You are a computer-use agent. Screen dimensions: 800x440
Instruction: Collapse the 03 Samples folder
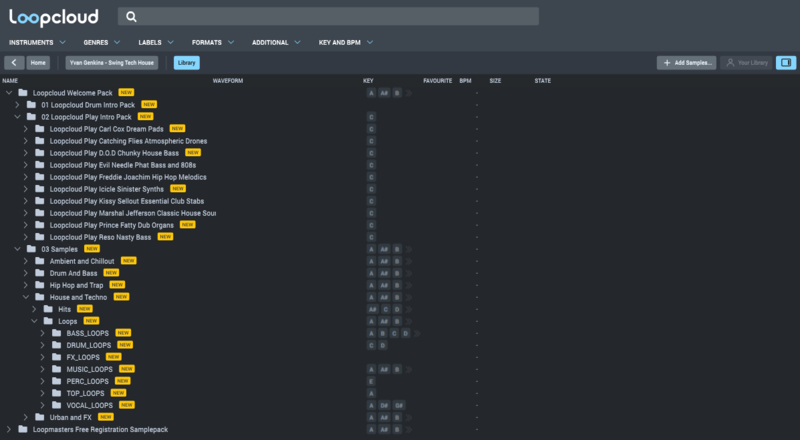tap(17, 249)
